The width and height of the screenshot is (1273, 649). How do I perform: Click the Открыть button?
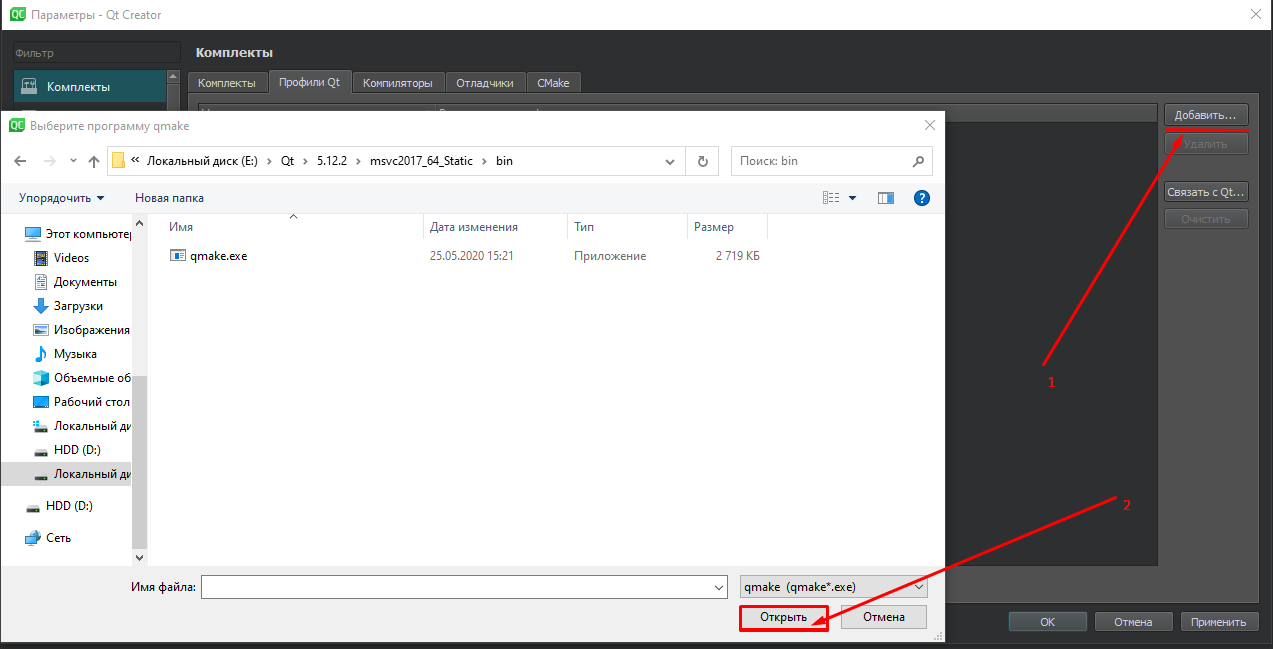point(783,617)
